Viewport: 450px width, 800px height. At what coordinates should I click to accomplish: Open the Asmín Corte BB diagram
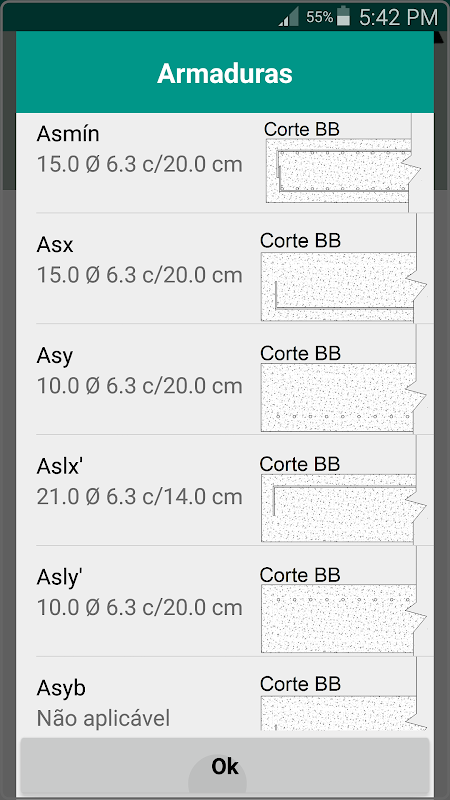pos(343,163)
